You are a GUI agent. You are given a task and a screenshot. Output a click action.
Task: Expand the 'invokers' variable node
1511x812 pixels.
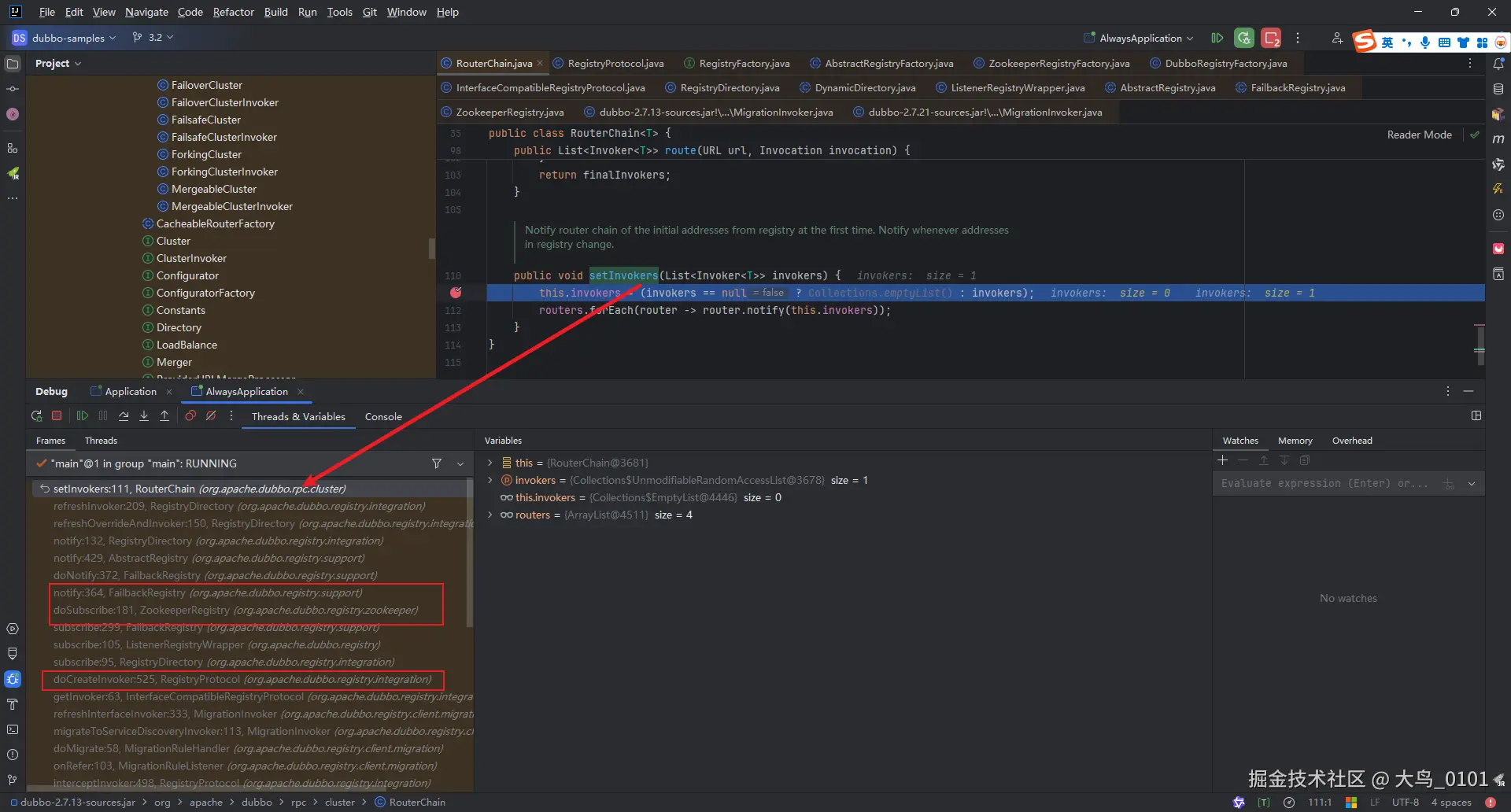pyautogui.click(x=490, y=480)
